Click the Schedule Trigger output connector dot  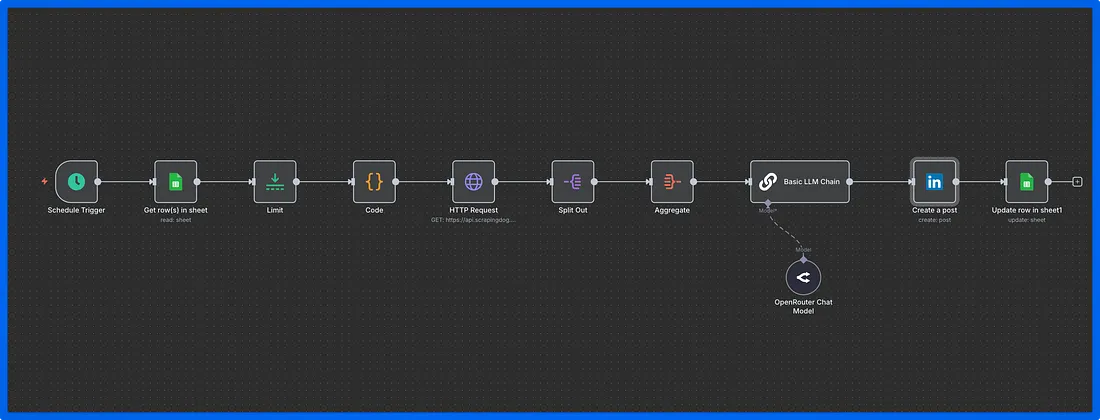click(x=98, y=182)
